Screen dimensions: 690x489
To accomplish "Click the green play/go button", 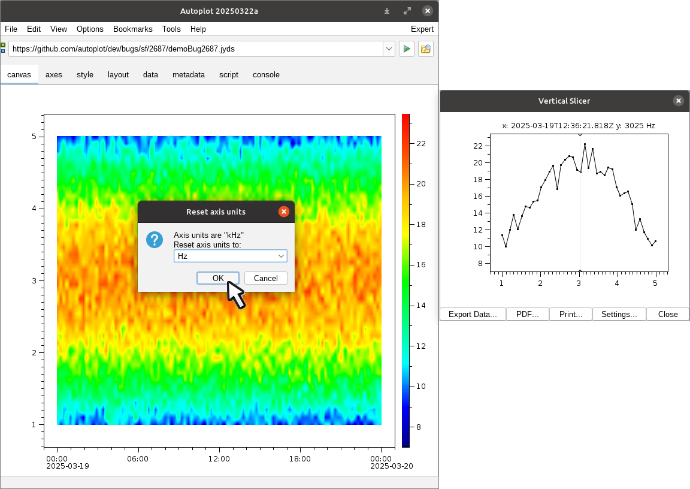I will click(407, 49).
